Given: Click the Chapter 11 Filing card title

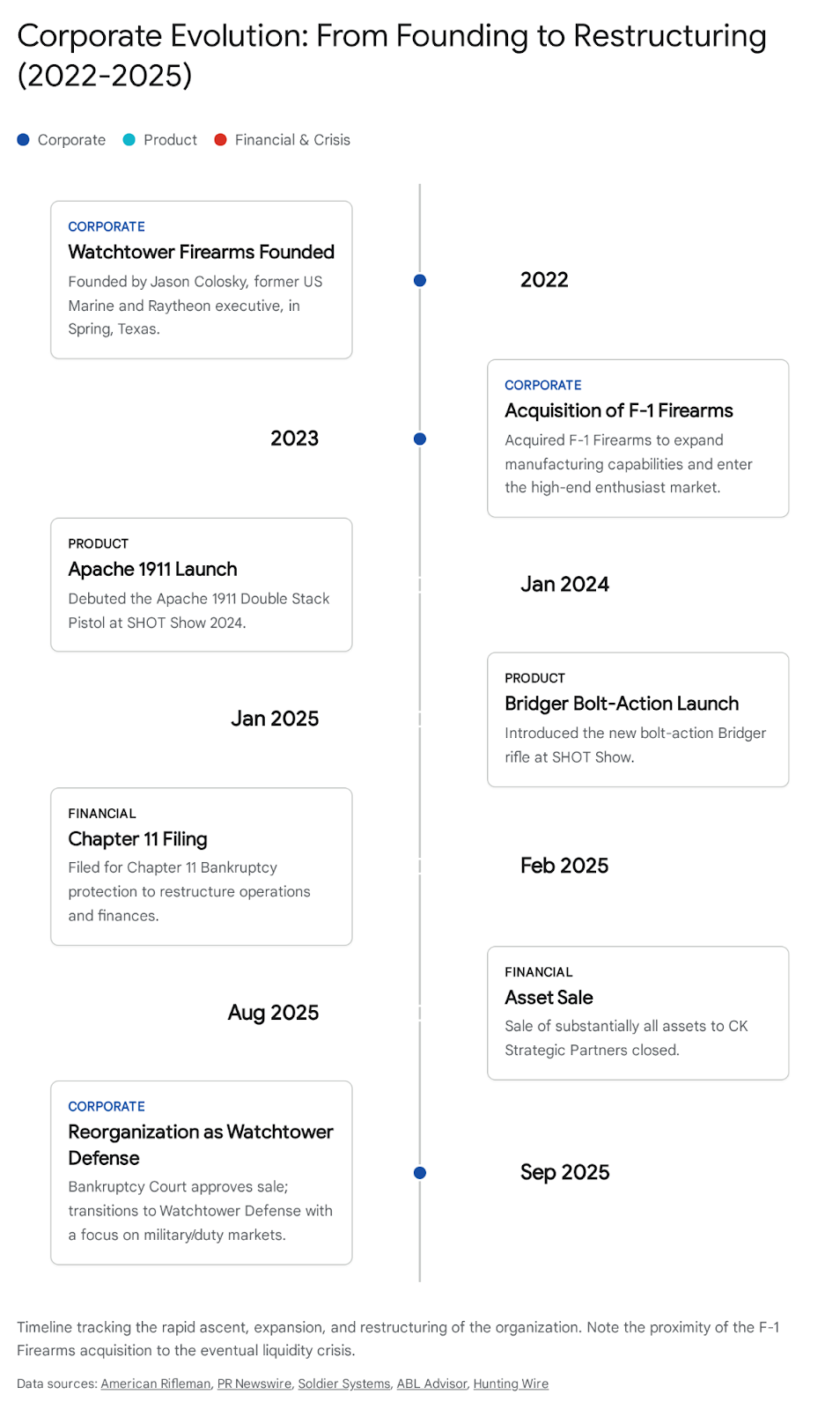Looking at the screenshot, I should point(138,839).
